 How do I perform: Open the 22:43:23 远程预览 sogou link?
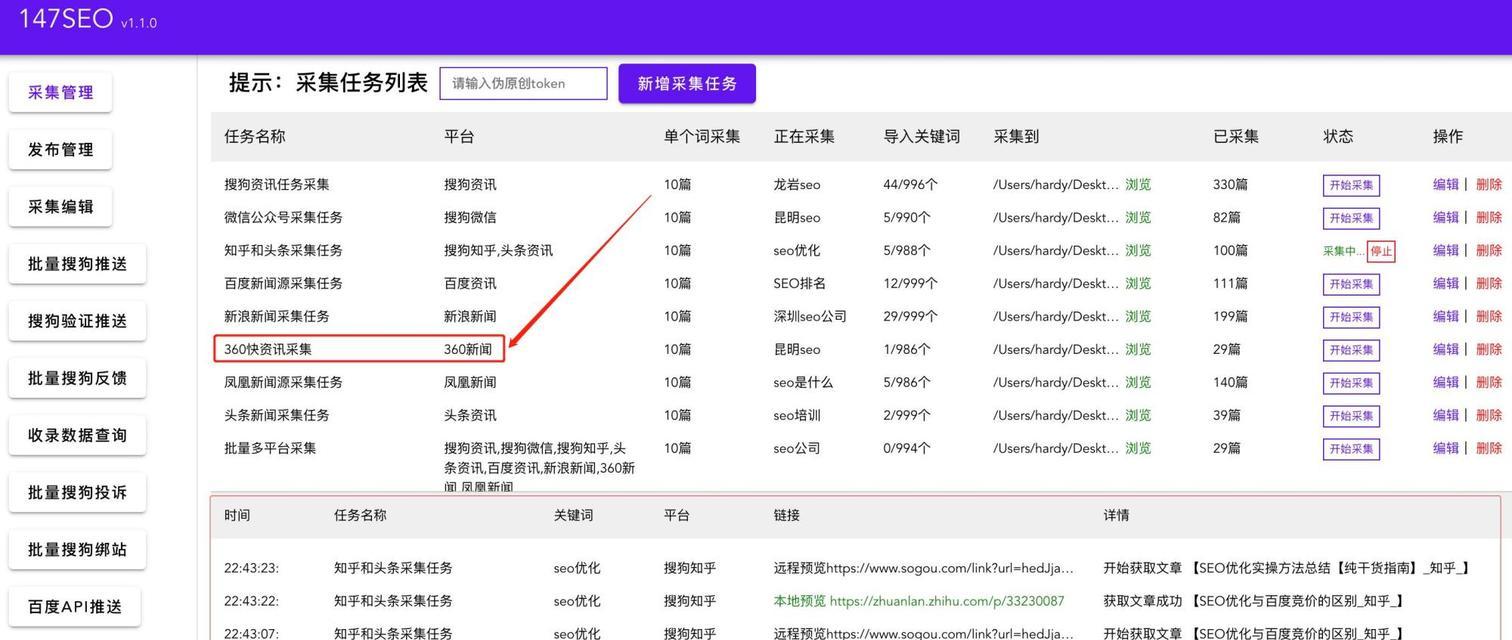tap(923, 568)
